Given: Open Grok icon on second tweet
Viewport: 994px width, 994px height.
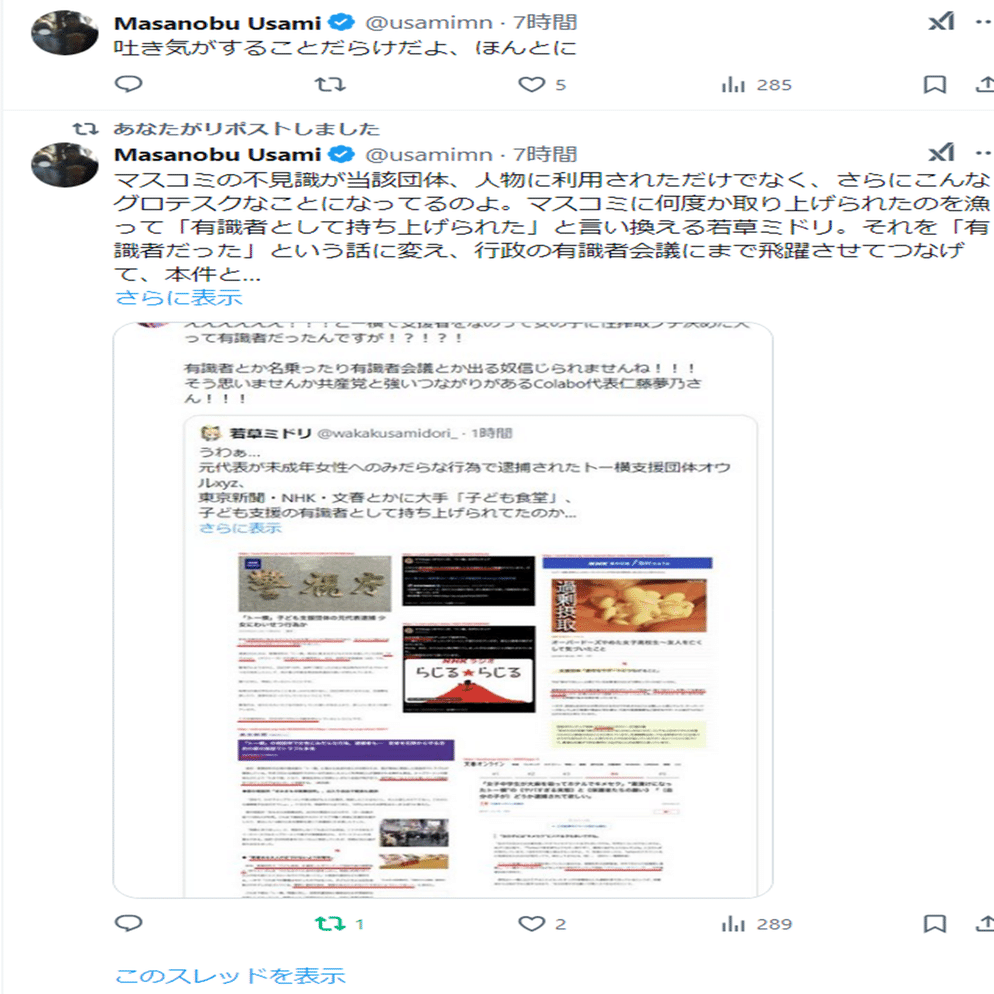Looking at the screenshot, I should click(x=941, y=152).
